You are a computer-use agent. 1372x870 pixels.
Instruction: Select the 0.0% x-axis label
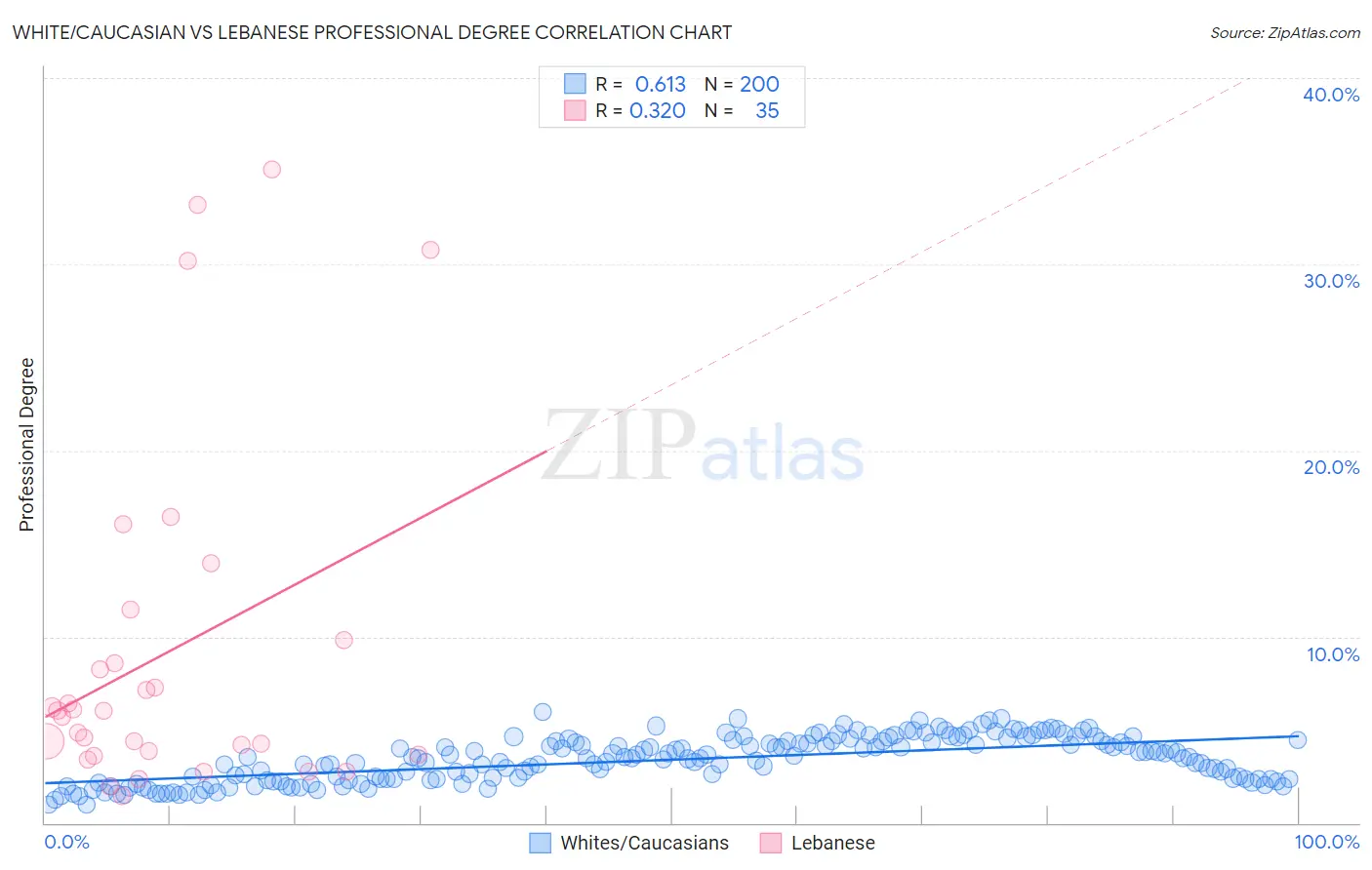pos(66,842)
